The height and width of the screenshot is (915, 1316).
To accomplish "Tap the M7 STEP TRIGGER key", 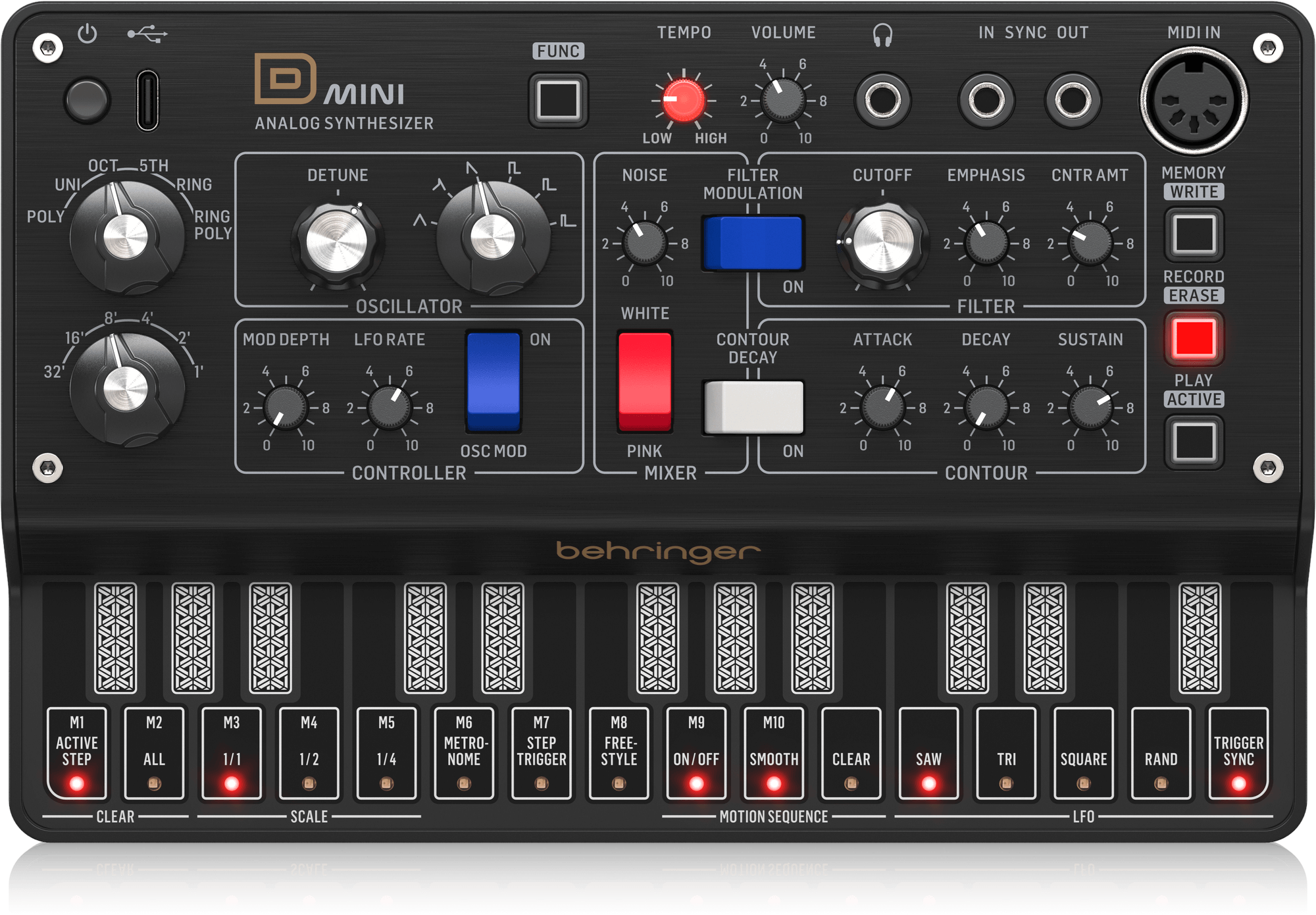I will 542,753.
